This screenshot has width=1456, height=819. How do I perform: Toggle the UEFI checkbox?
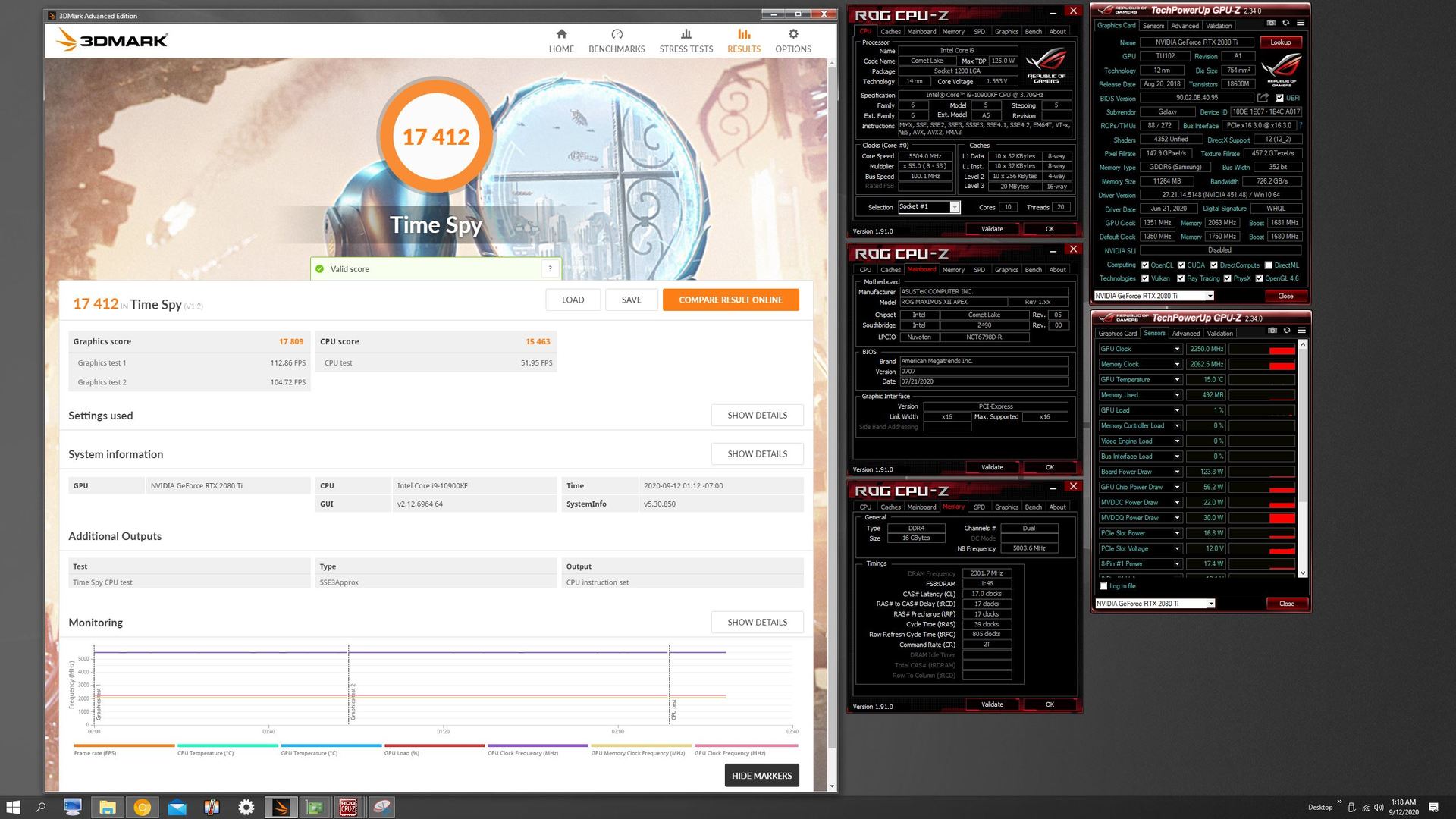pos(1280,98)
